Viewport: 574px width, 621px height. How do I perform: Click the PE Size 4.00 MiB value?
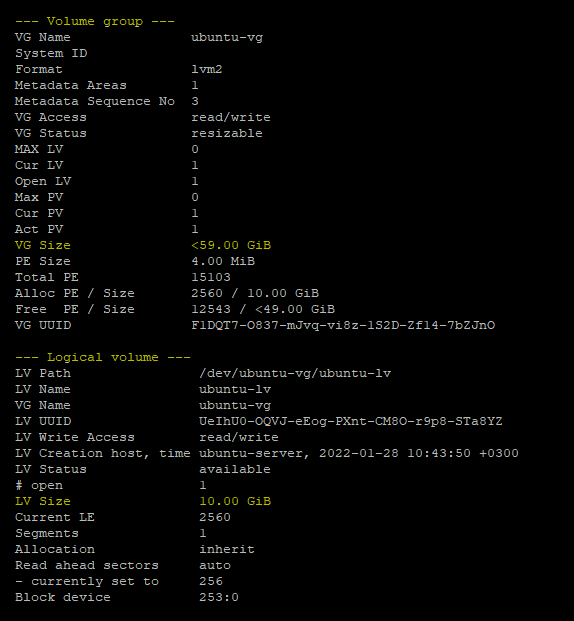223,261
